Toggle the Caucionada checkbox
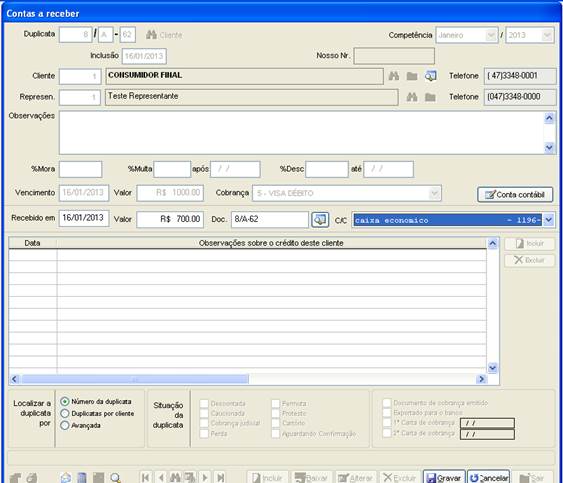Screen dimensions: 563x483 tap(204, 413)
